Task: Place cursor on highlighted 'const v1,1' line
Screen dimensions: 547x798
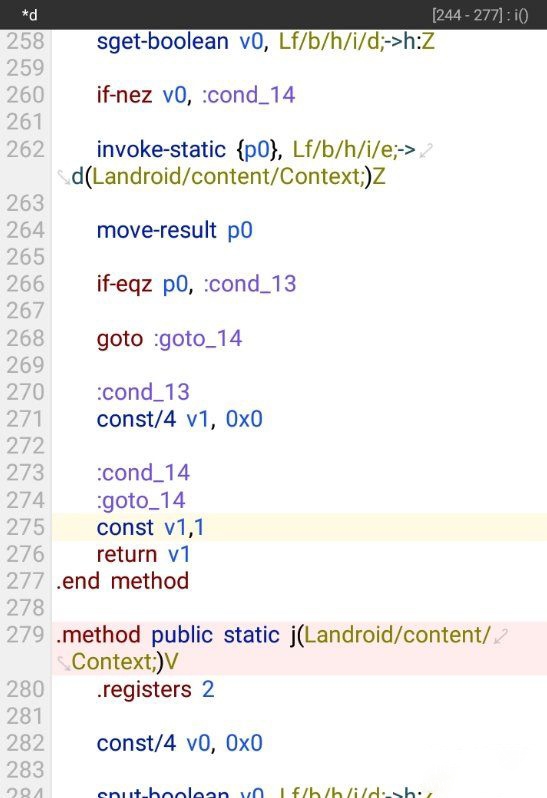Action: pos(299,527)
